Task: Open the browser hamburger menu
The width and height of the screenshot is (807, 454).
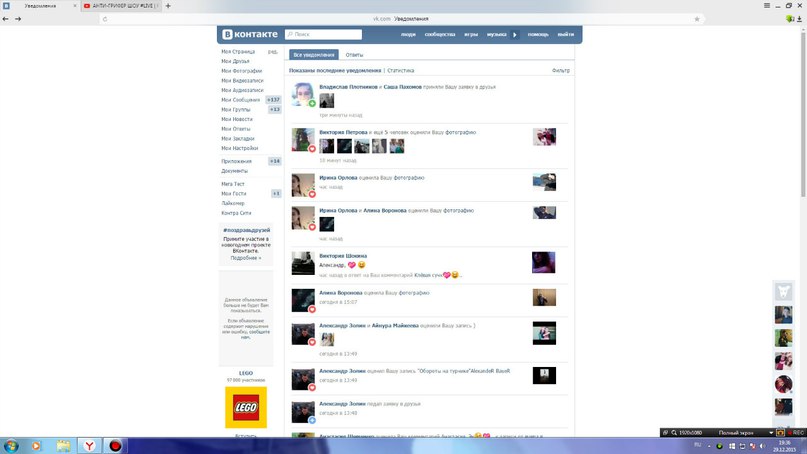Action: click(767, 5)
